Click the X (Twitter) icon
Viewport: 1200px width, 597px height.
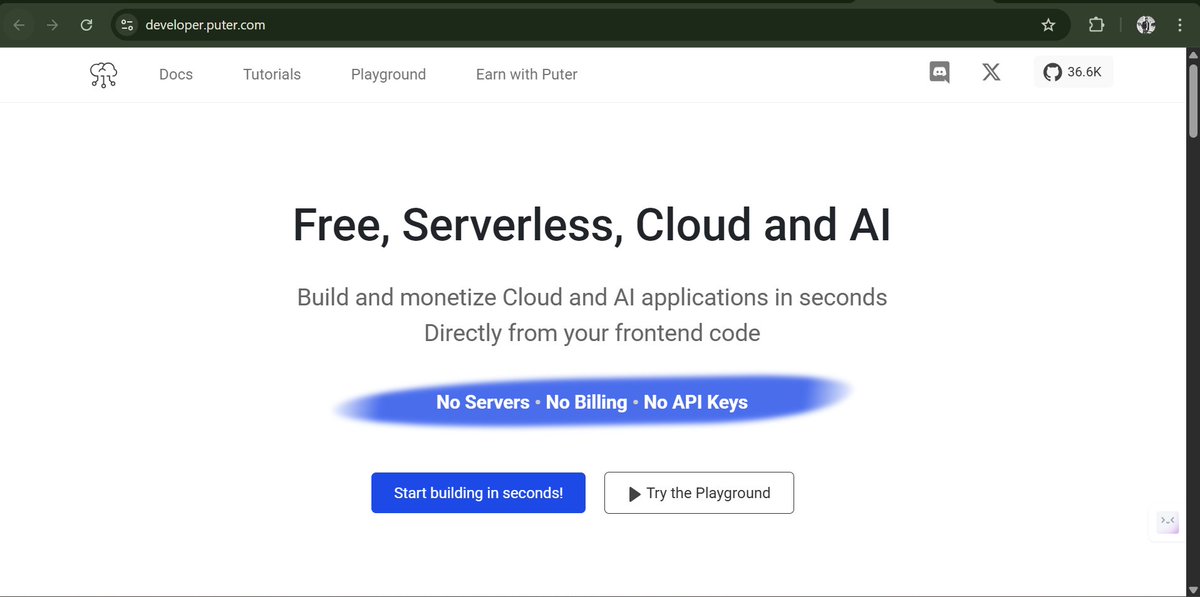[990, 72]
